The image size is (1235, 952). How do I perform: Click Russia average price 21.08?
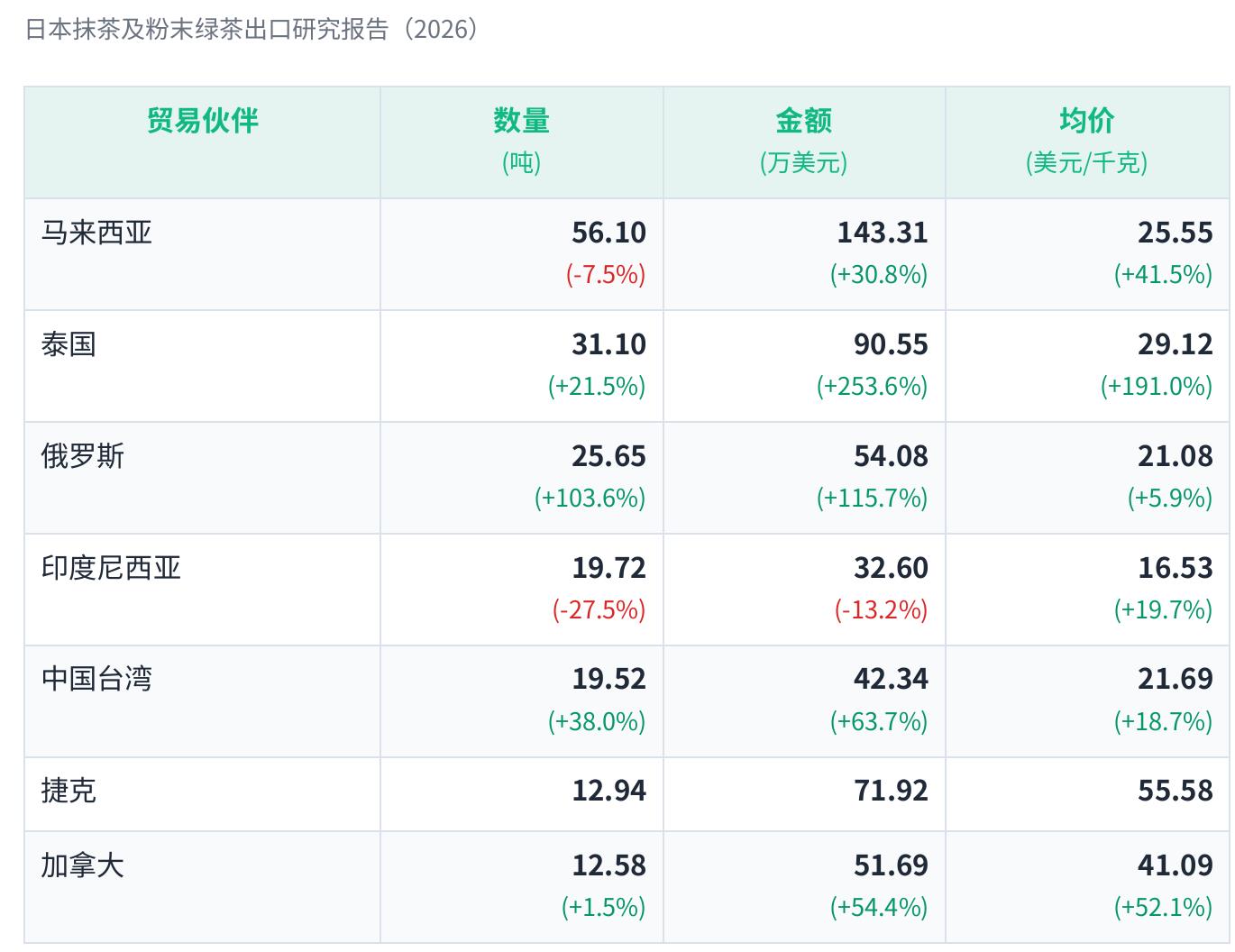[1176, 456]
